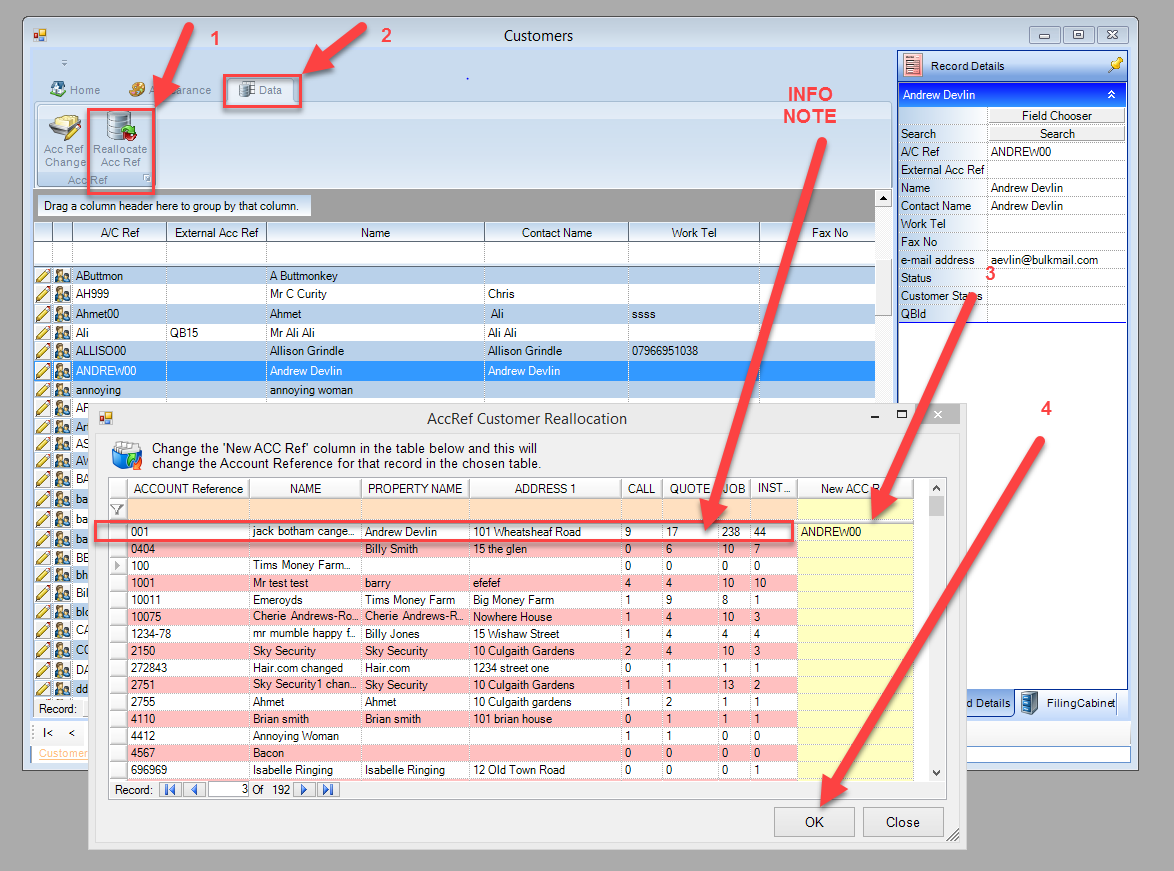
Task: Select work tel cell 07966951038
Action: coord(693,350)
